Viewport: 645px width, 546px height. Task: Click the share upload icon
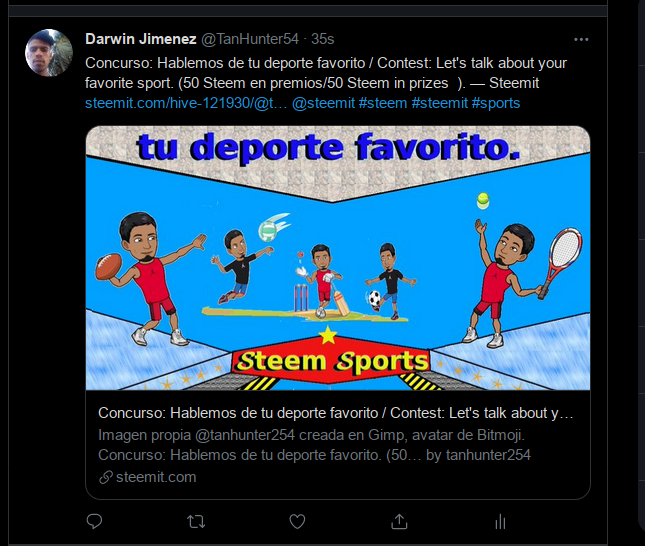pos(399,521)
